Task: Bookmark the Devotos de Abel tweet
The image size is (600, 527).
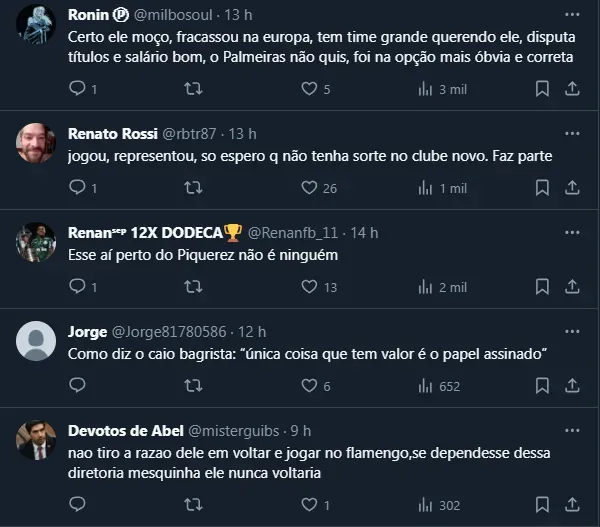Action: (542, 504)
